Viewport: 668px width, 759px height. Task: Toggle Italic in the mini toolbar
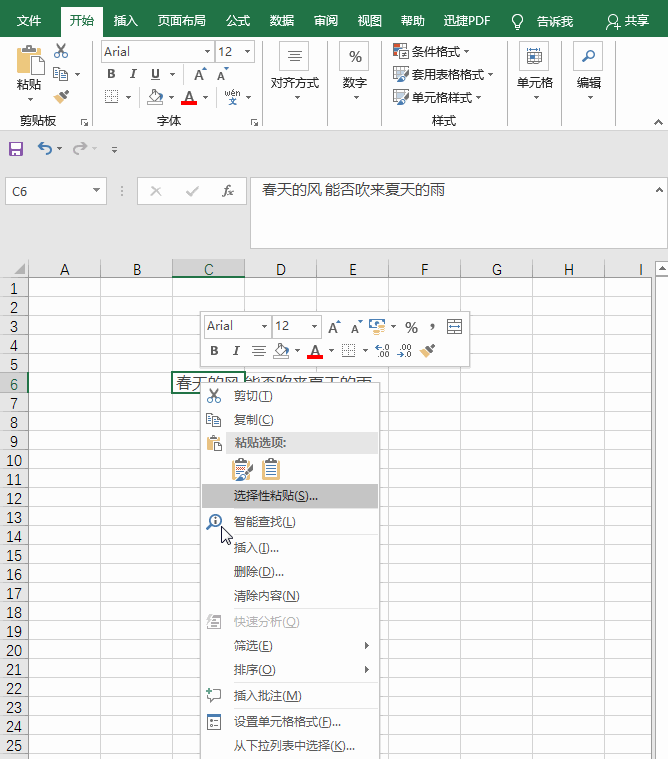point(236,351)
